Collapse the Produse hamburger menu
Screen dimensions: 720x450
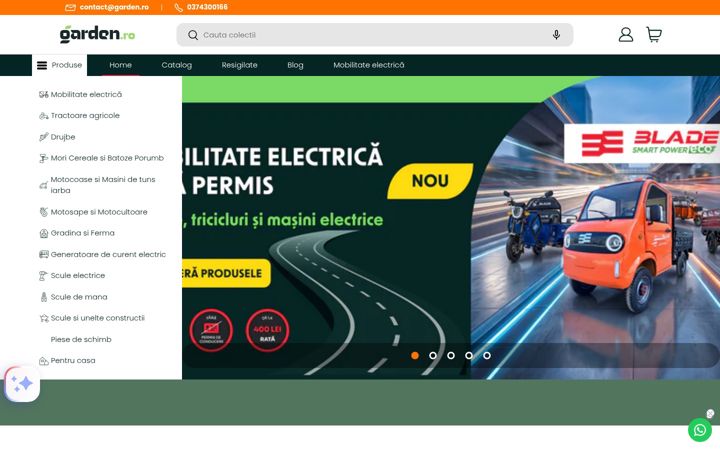pos(59,65)
